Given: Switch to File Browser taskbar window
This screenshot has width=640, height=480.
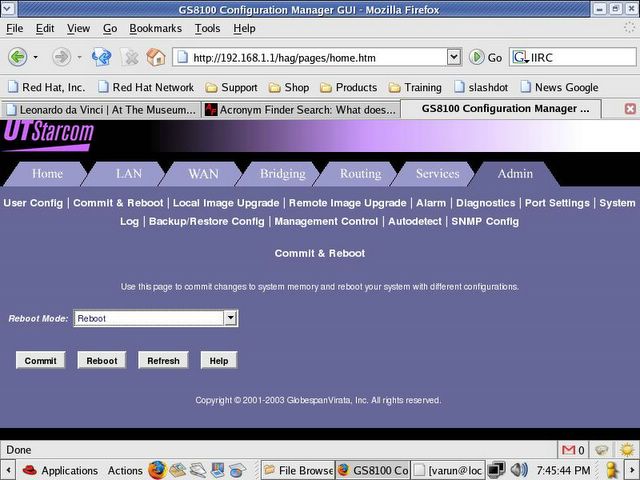Looking at the screenshot, I should pyautogui.click(x=298, y=470).
